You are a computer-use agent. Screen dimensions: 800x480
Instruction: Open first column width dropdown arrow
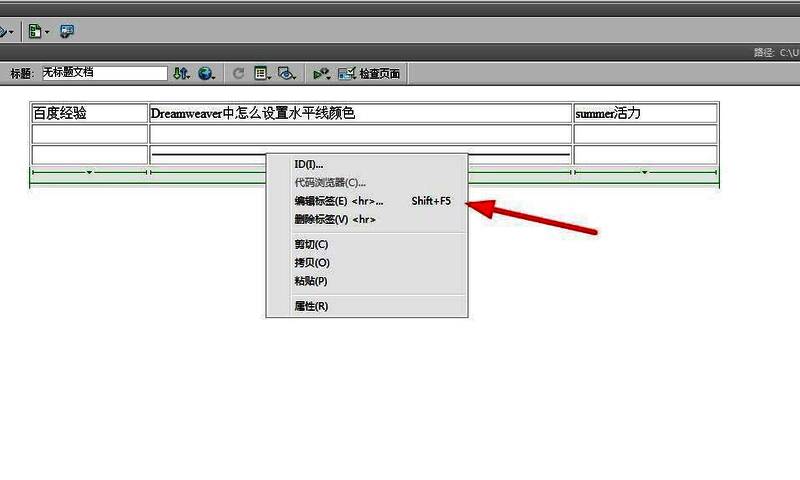pos(90,173)
